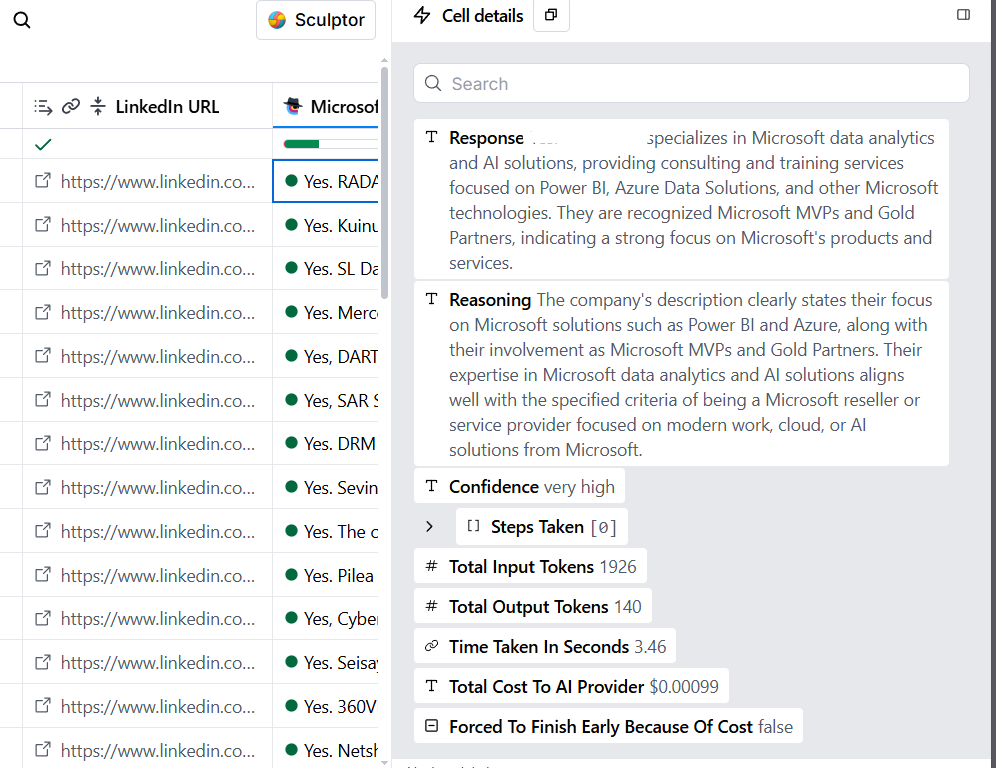Screen dimensions: 996x768
Task: Expand the Steps Taken chevron
Action: point(429,527)
